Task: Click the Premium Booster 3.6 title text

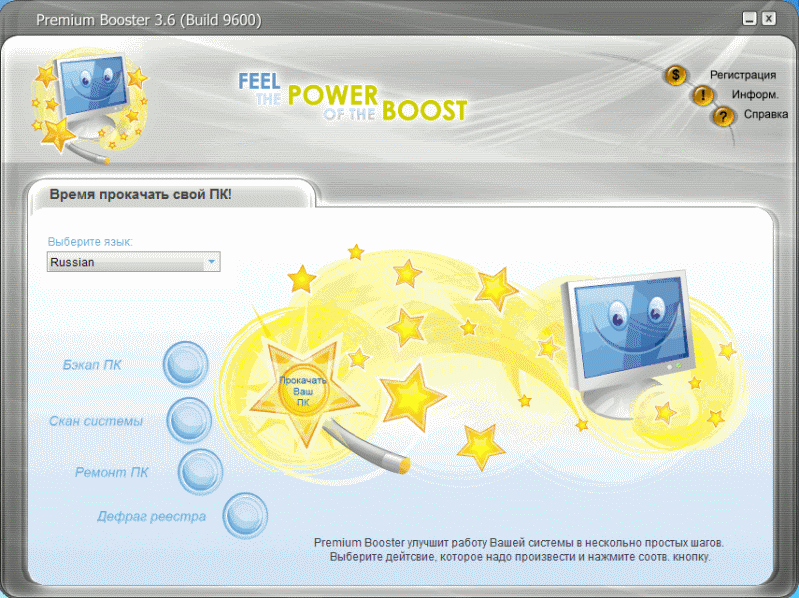Action: 149,20
